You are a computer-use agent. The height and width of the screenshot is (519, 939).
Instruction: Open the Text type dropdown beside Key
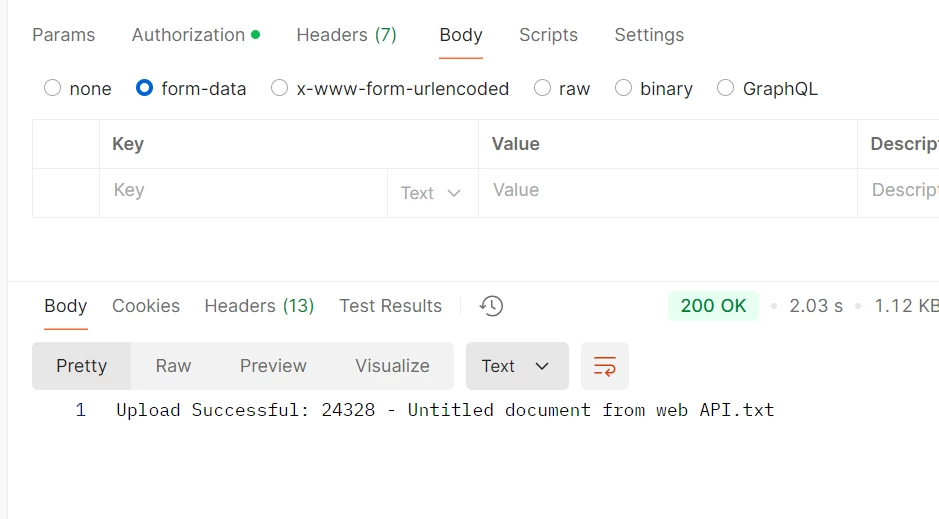431,193
